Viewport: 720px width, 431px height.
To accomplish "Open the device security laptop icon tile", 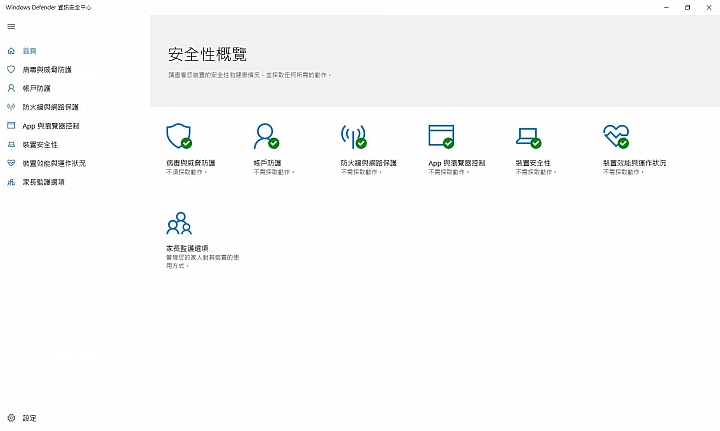I will pyautogui.click(x=529, y=137).
